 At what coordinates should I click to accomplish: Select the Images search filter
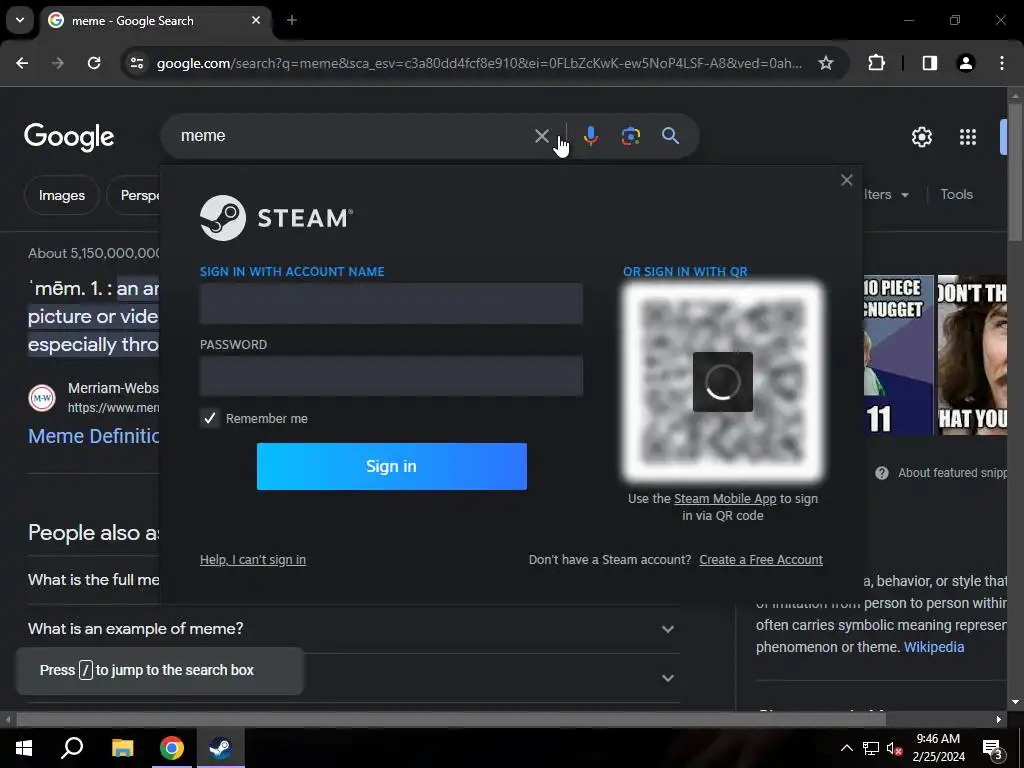coord(61,195)
